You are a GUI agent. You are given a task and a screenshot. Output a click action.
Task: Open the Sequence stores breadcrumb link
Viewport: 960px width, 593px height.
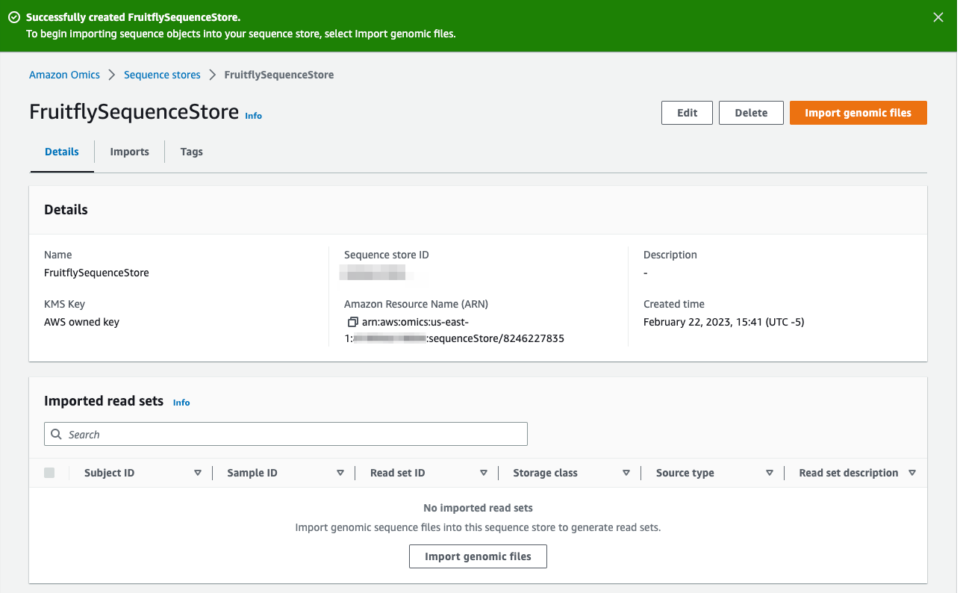[162, 74]
